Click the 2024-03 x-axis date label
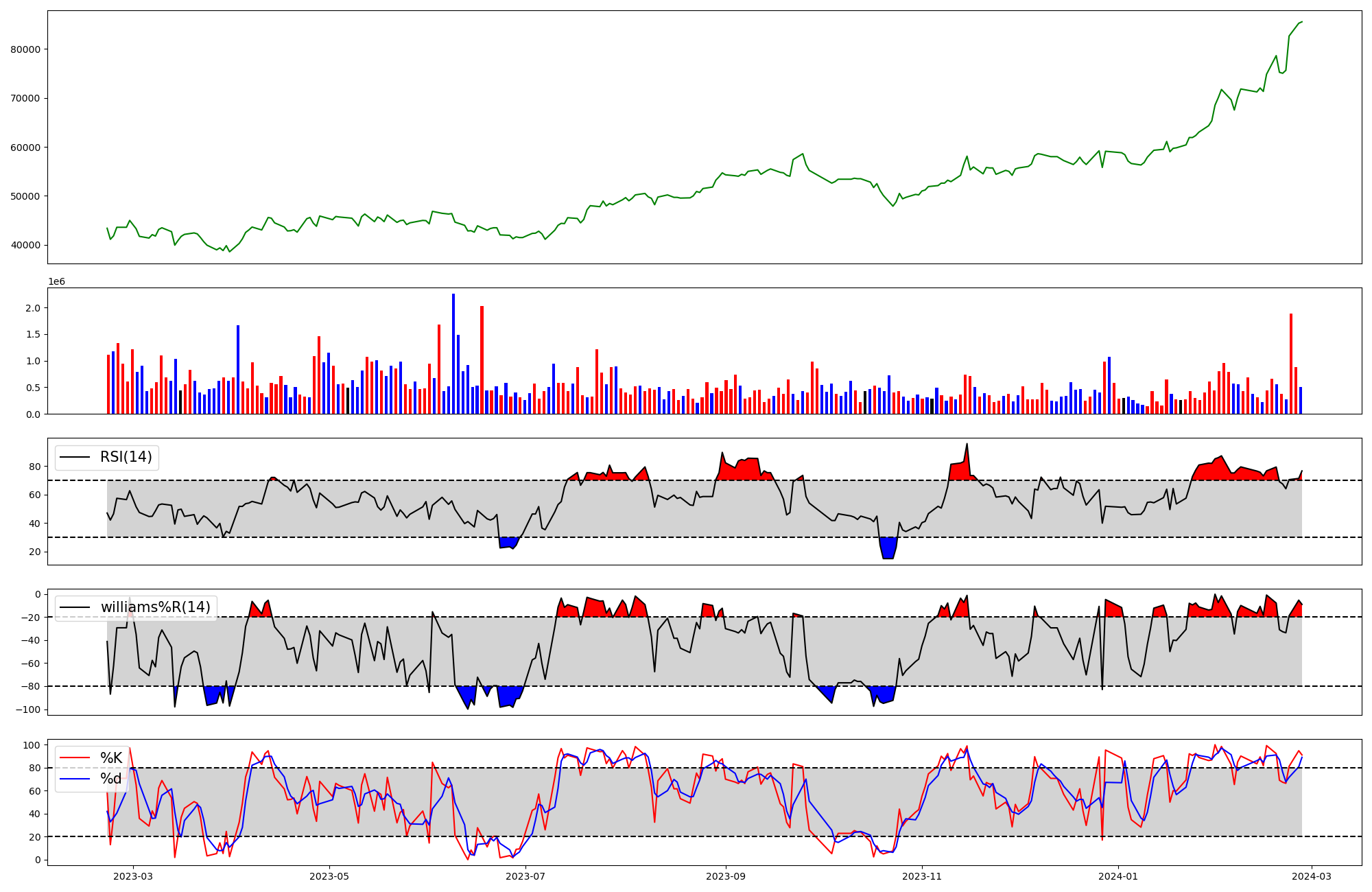 1312,876
